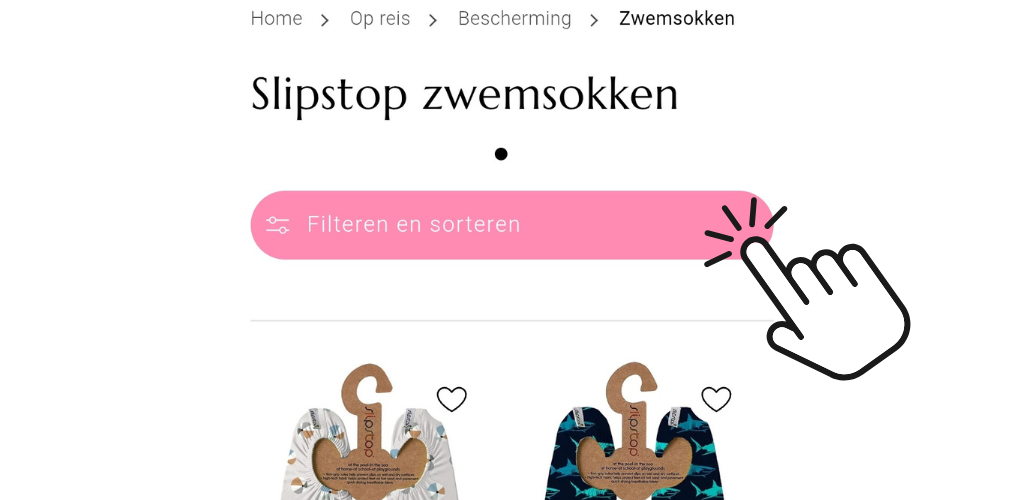Screen dimensions: 1024x500
Task: Open the navy shark zwemsokken product
Action: (633, 432)
